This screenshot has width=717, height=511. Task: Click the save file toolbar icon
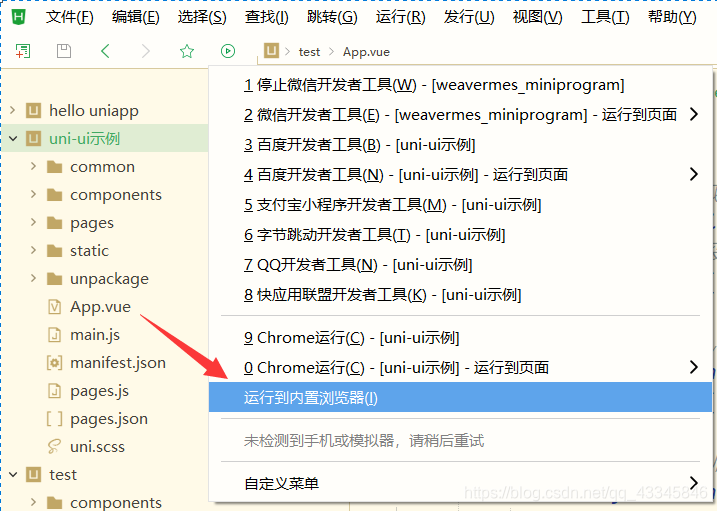tap(64, 51)
